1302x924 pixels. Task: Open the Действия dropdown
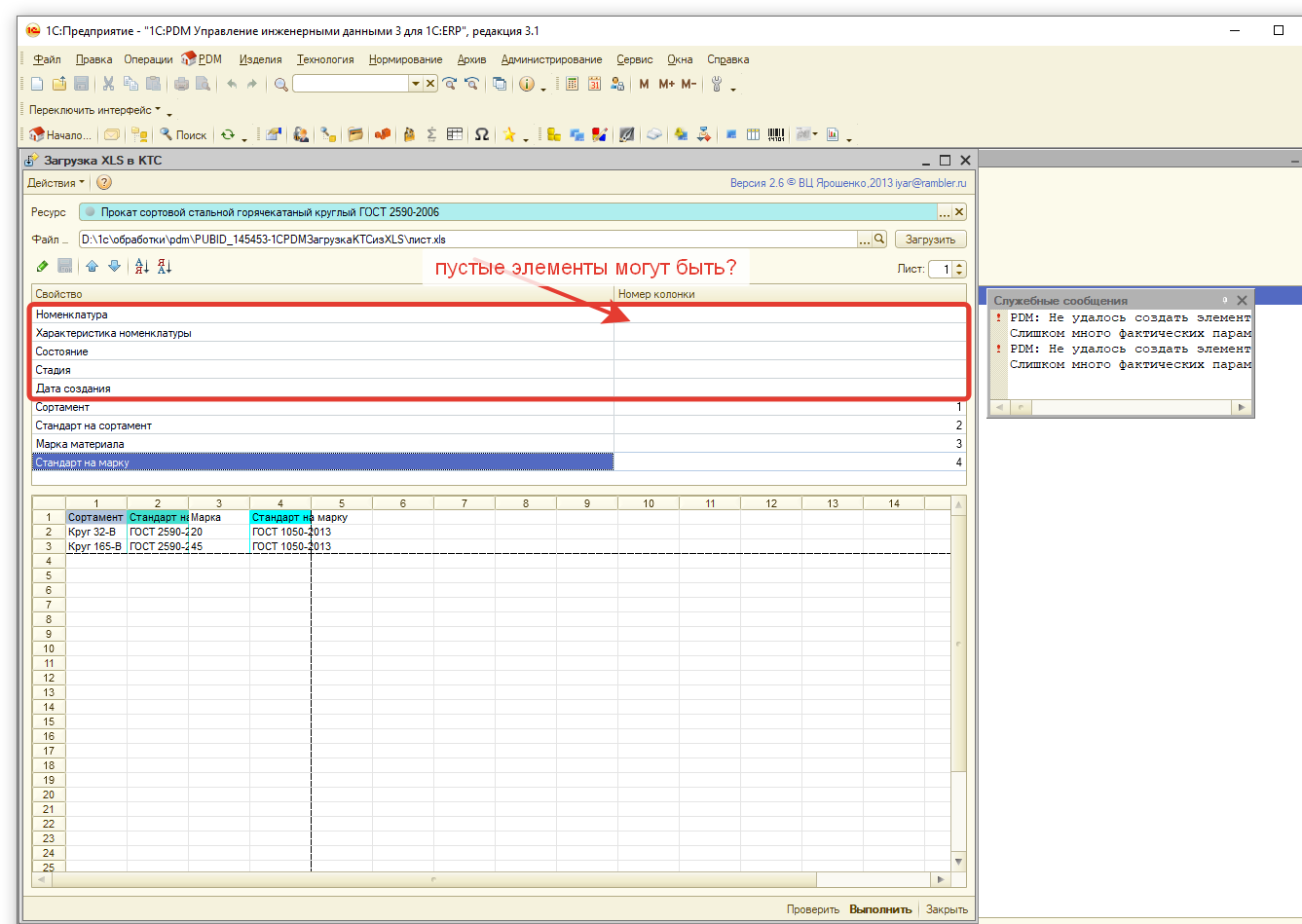click(56, 183)
